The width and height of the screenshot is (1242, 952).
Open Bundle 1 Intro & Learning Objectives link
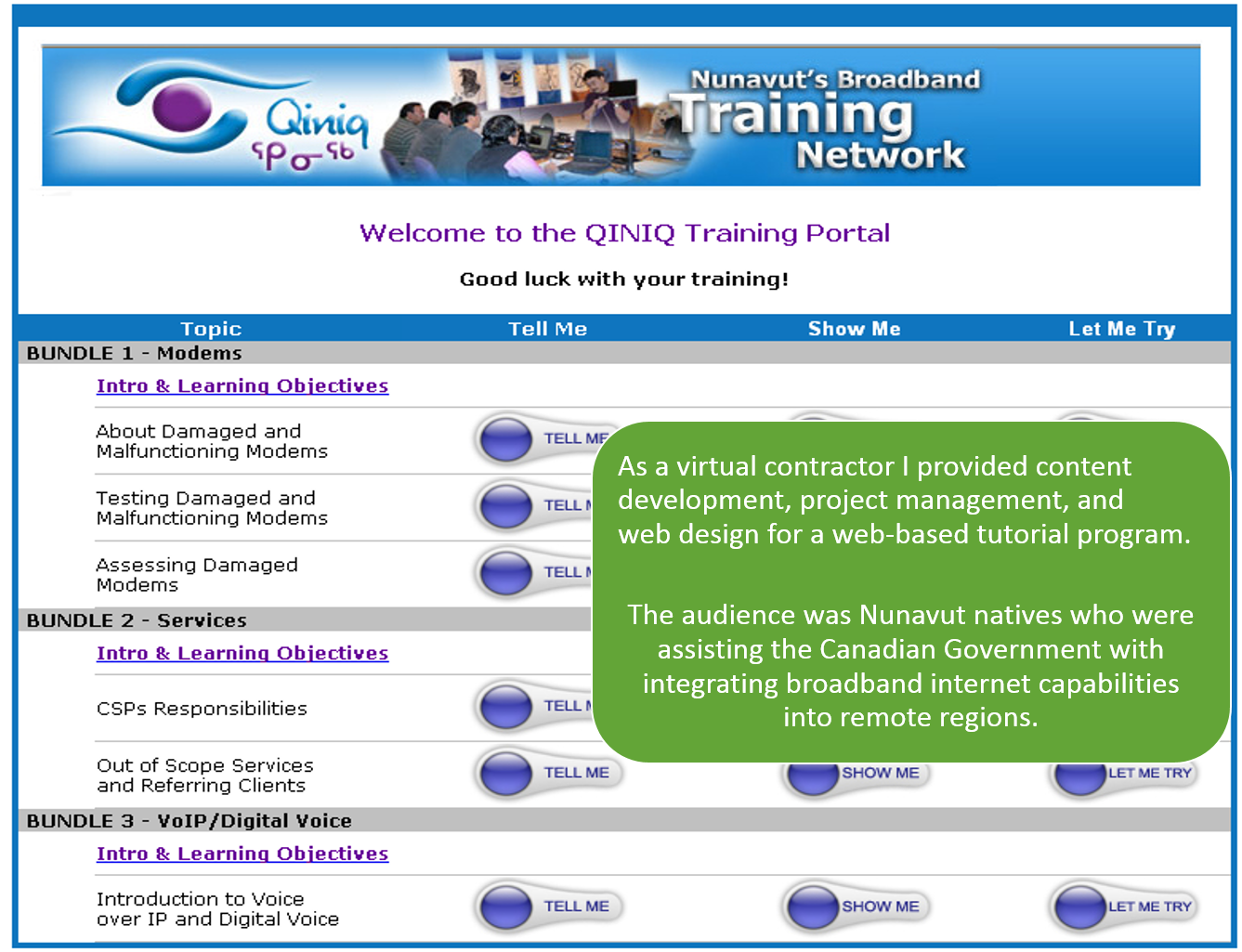coord(242,385)
